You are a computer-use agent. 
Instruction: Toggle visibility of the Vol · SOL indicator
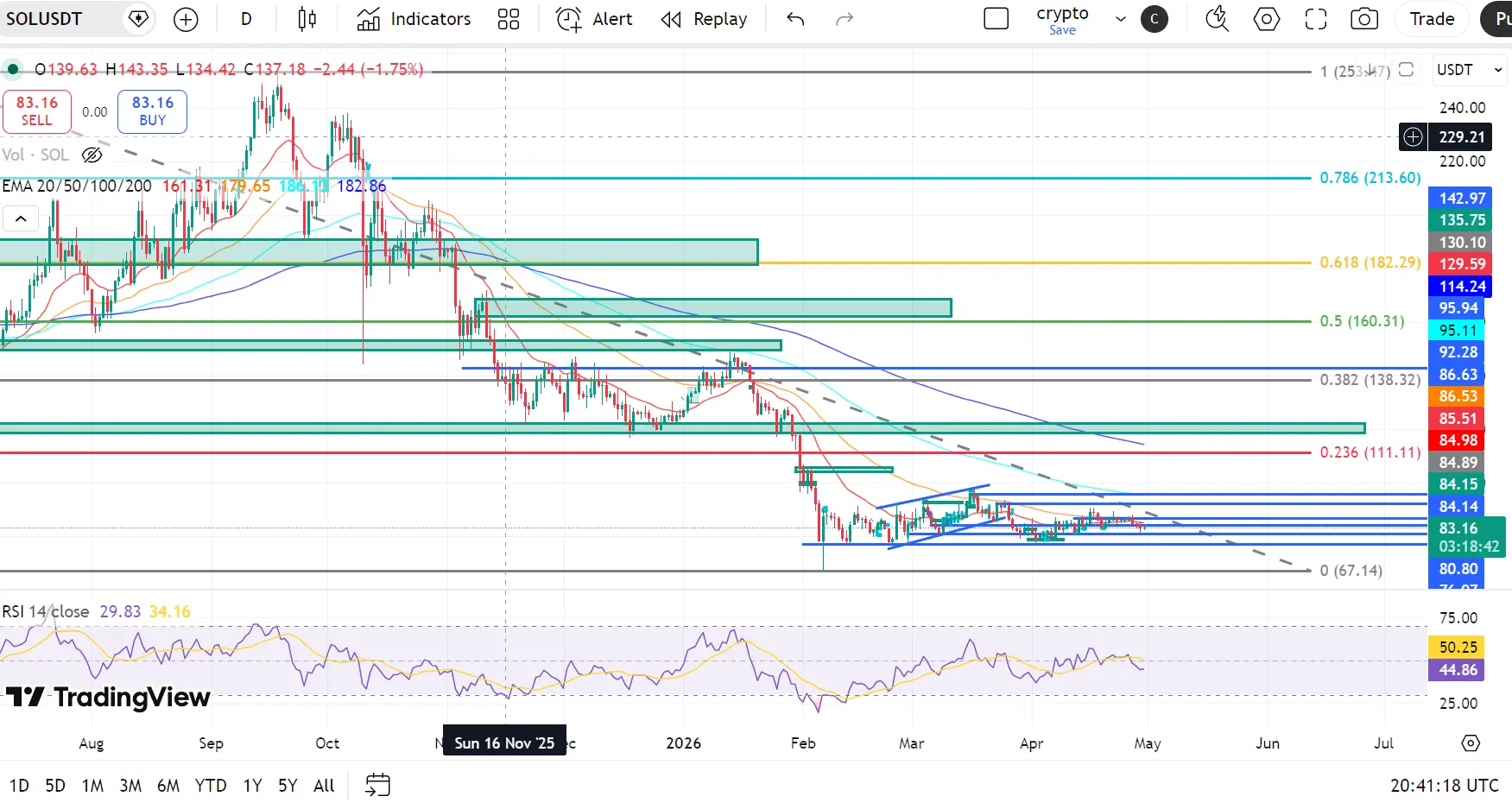coord(92,155)
